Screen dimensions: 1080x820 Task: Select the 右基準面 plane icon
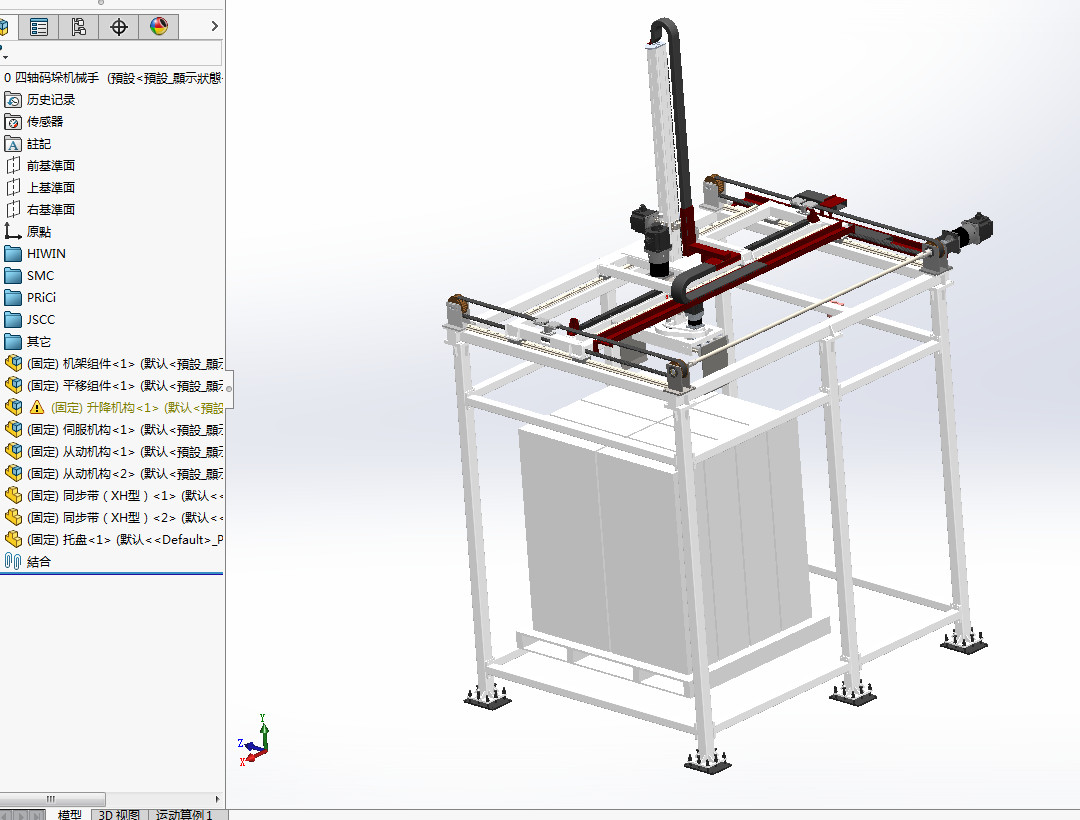pos(12,209)
